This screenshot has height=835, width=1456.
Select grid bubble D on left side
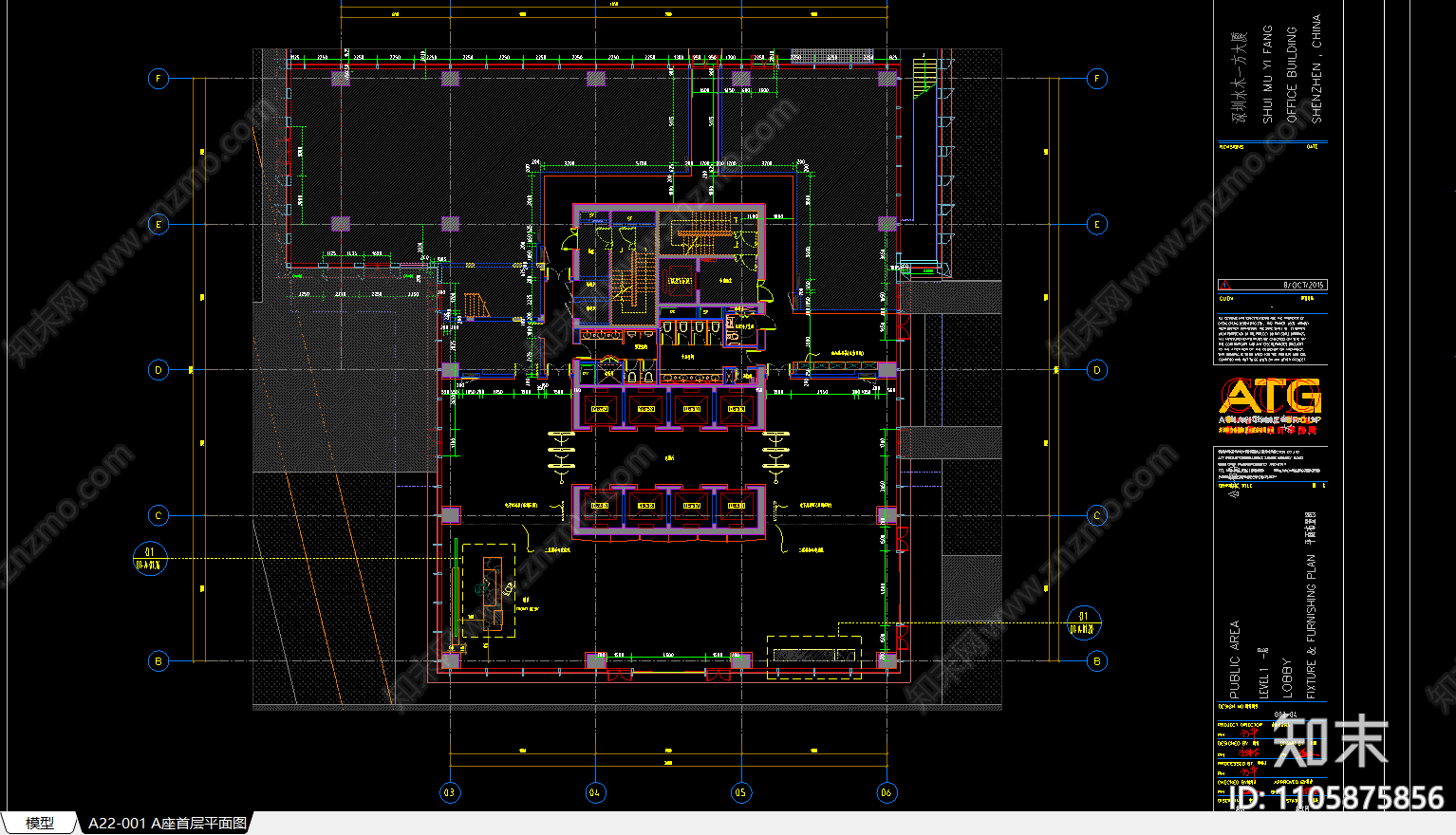pos(159,370)
